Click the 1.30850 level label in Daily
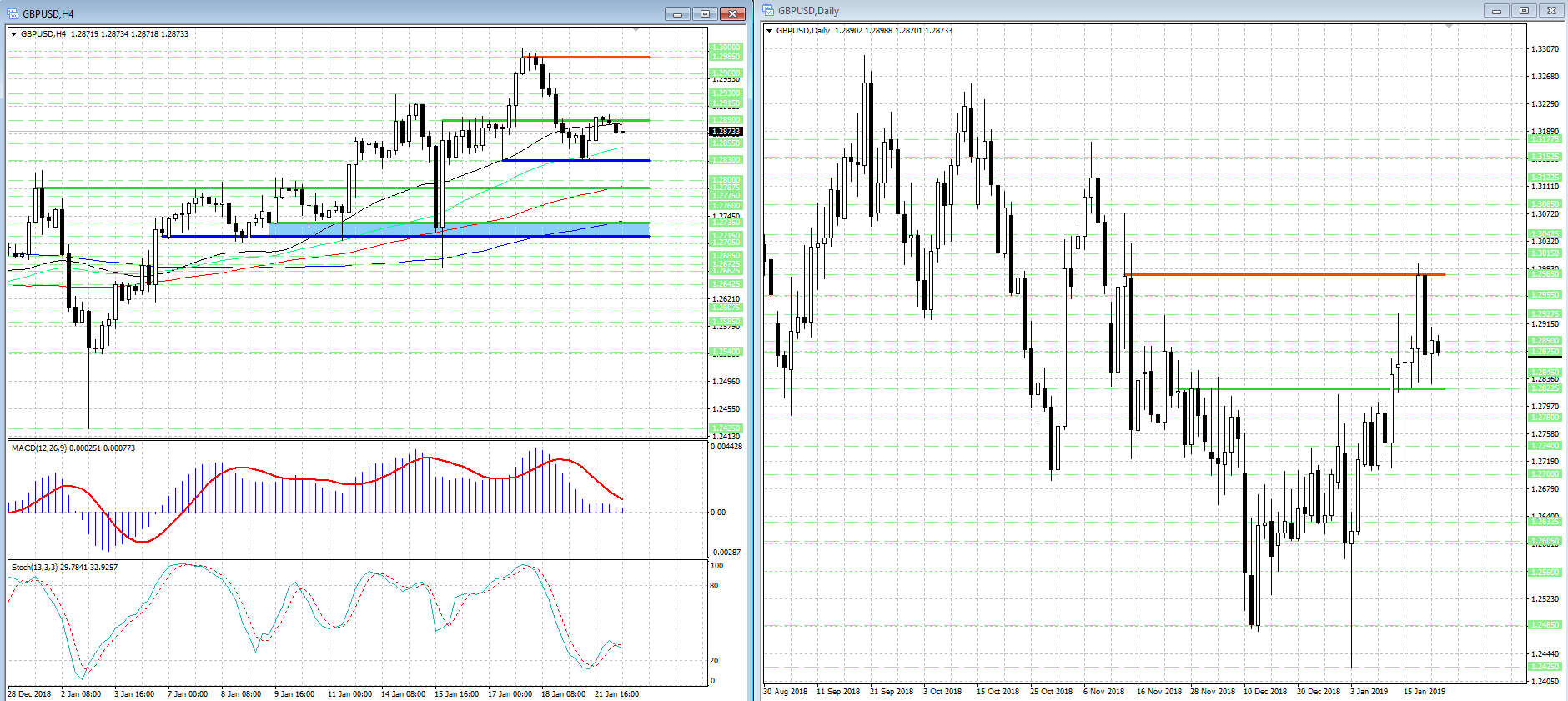The image size is (1568, 701). [x=1545, y=204]
